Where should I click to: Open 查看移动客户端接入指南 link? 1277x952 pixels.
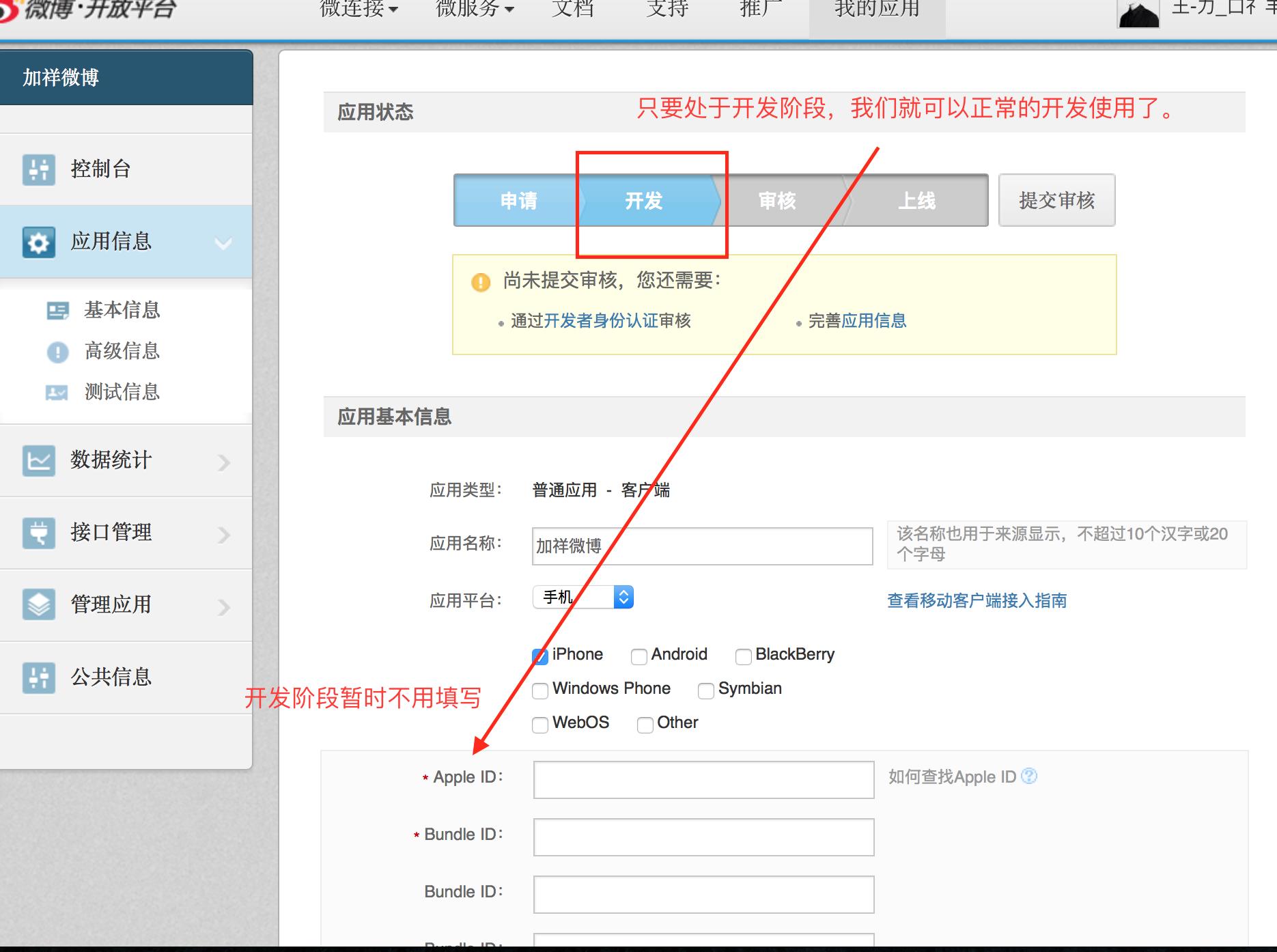[x=977, y=601]
